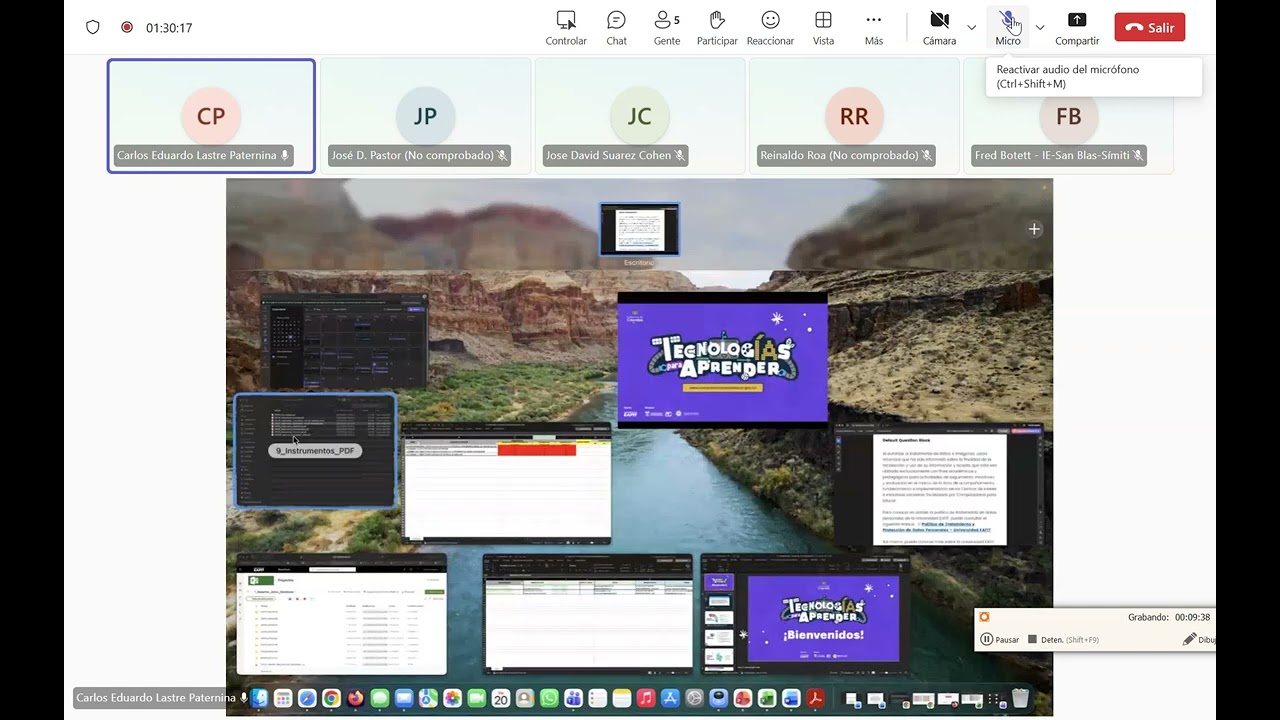Click the meeting timer 01:30:17
Image resolution: width=1280 pixels, height=720 pixels.
point(169,28)
